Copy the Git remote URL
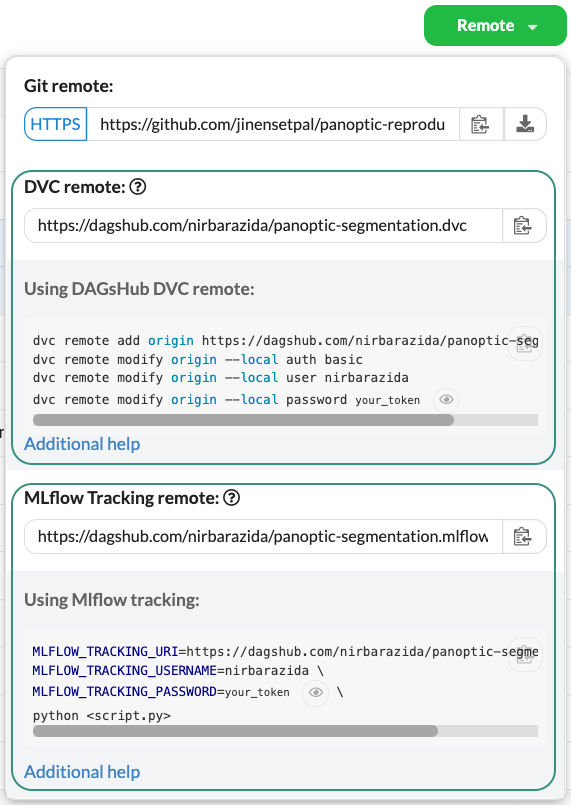571x805 pixels. point(481,124)
